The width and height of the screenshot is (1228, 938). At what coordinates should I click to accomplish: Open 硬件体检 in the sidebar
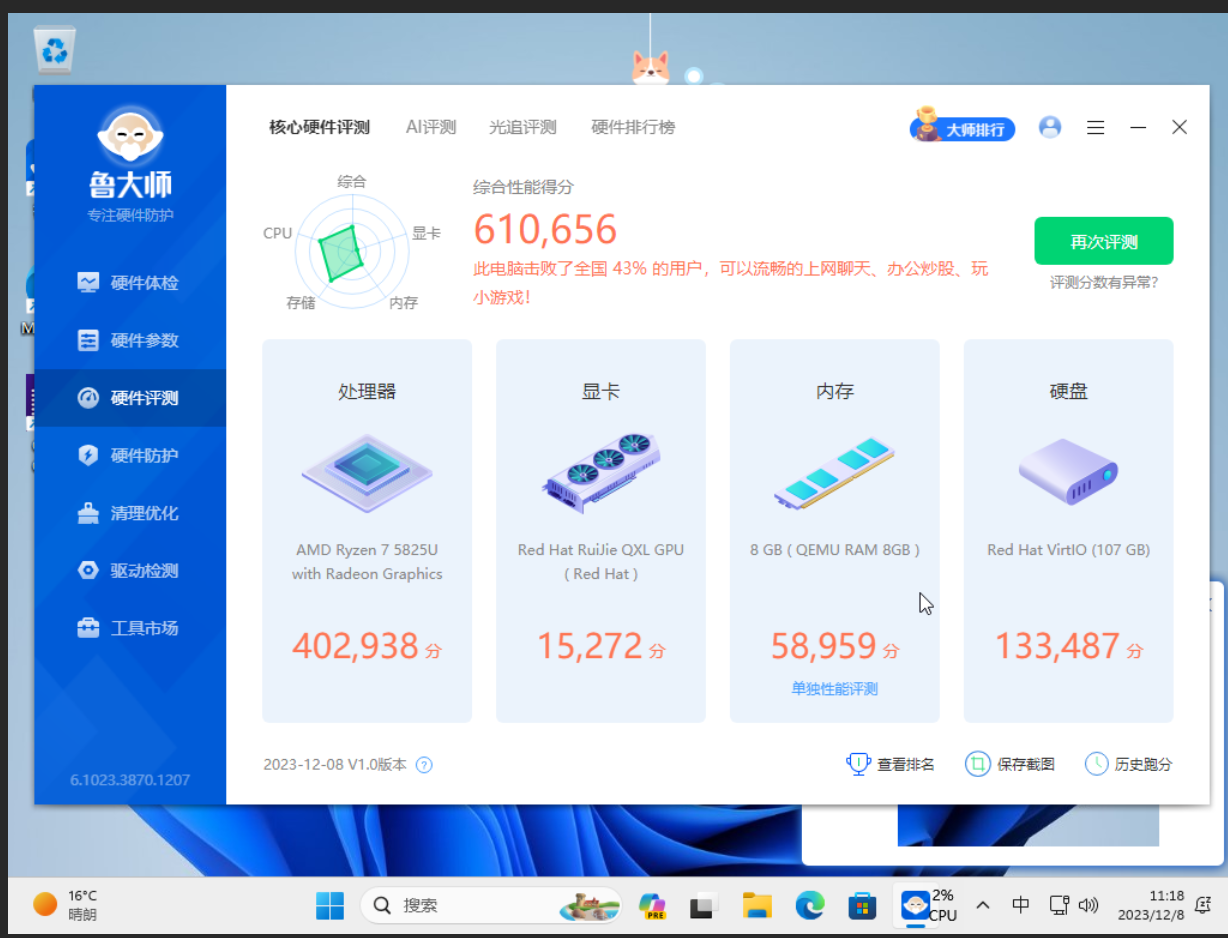point(130,283)
